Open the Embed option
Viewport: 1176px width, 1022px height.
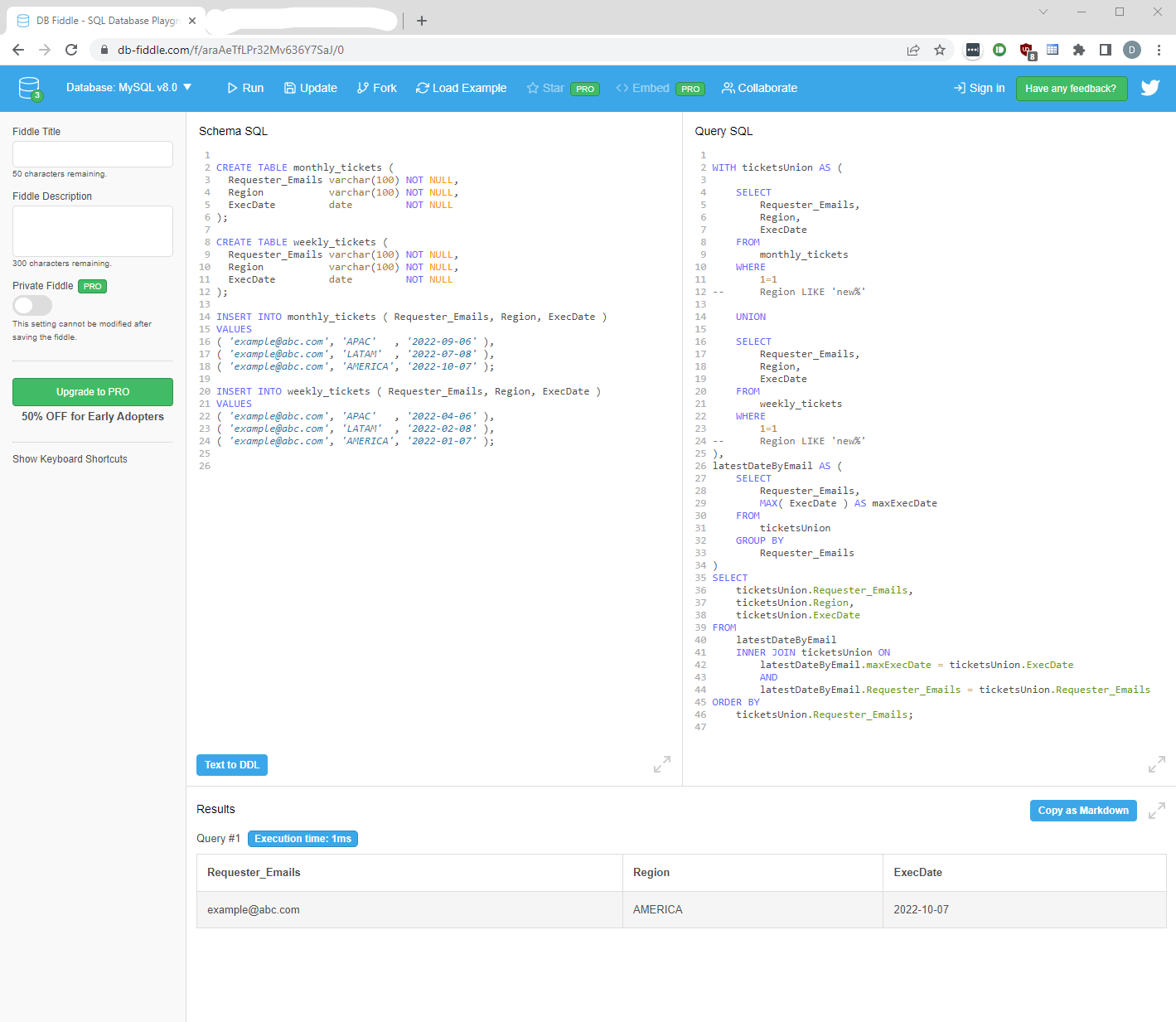click(642, 88)
